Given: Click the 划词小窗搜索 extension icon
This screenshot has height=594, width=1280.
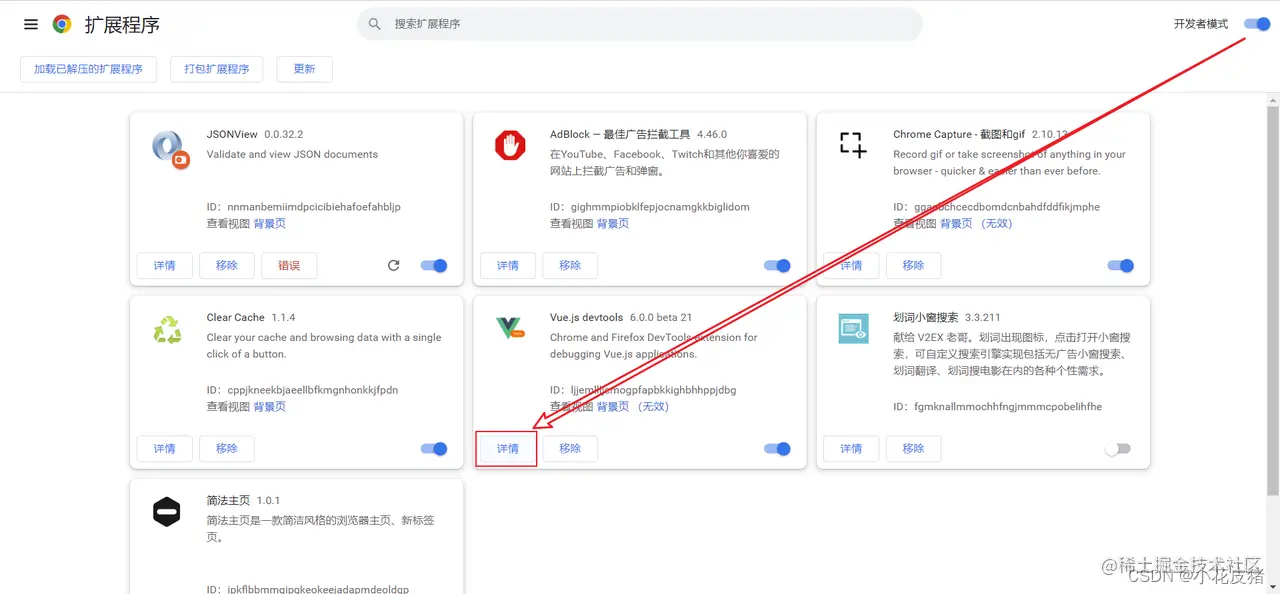Looking at the screenshot, I should click(x=853, y=328).
